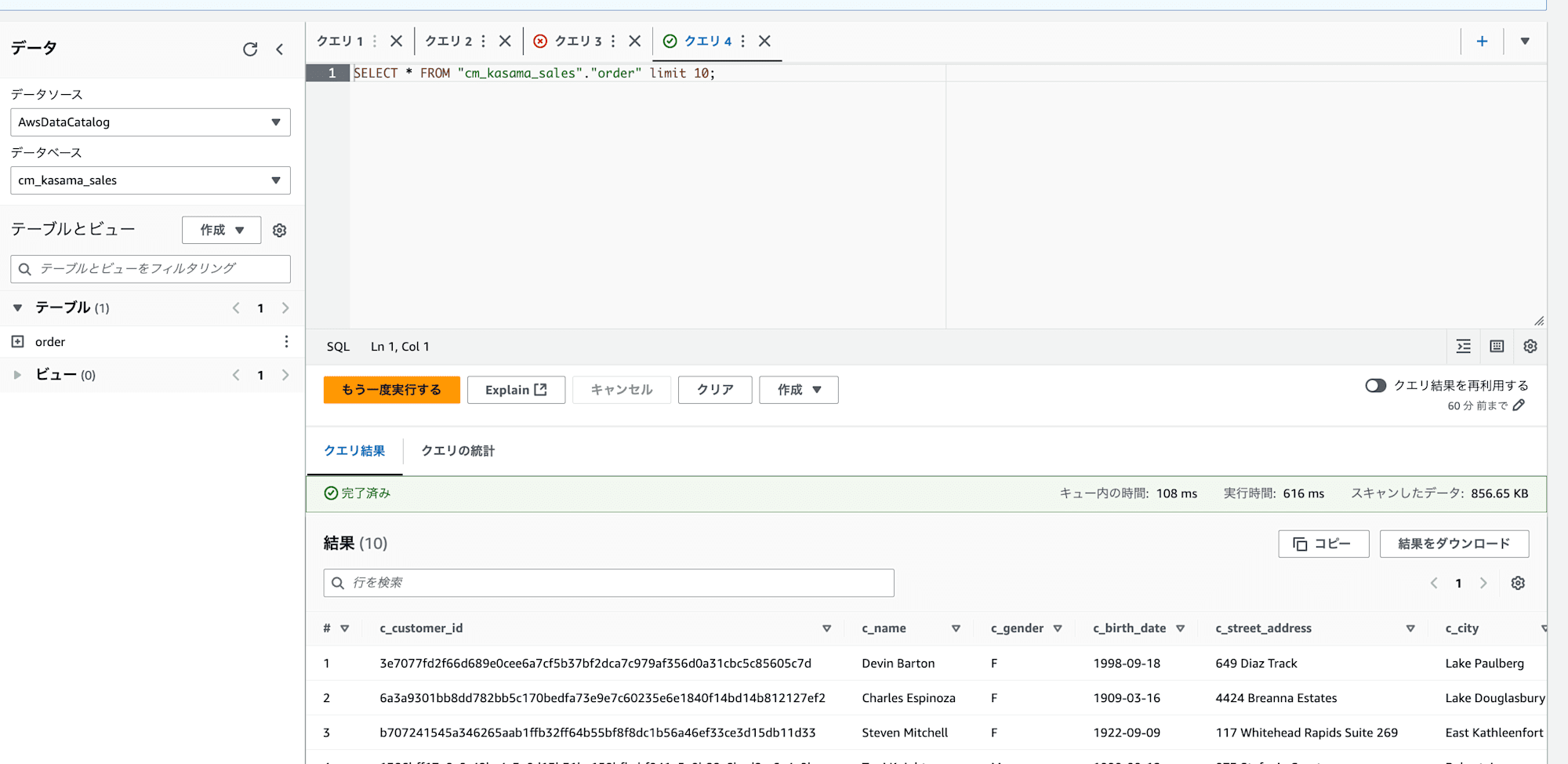Open the query tabs dropdown arrow
1568x764 pixels.
pos(1525,41)
